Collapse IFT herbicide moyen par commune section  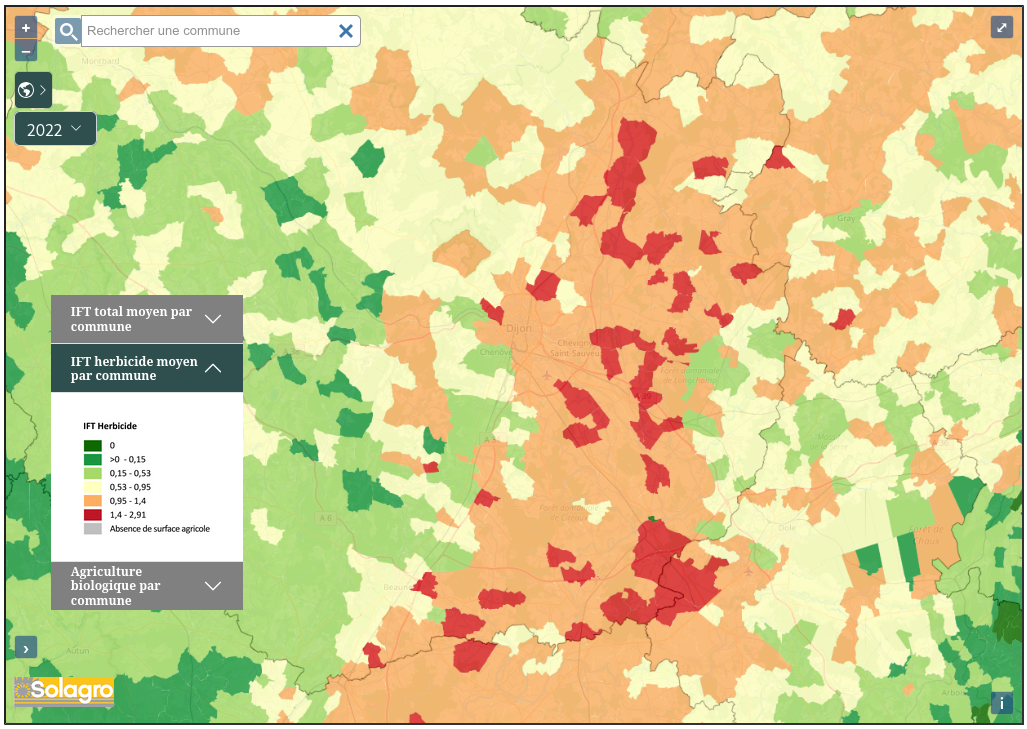tap(147, 368)
